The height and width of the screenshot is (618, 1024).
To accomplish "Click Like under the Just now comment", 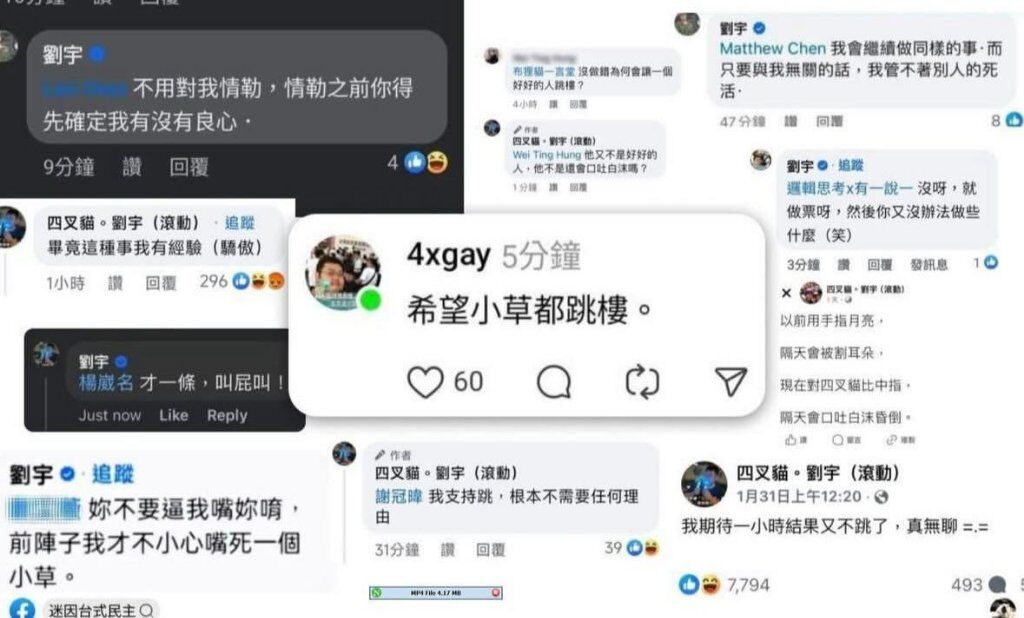I will (173, 415).
